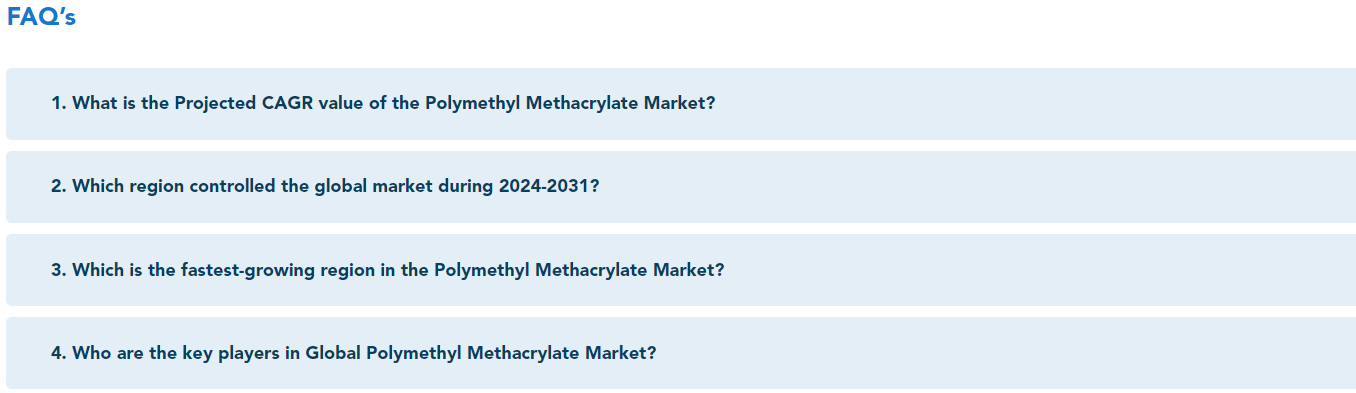
Task: Open FAQ item number 4
Action: 680,353
